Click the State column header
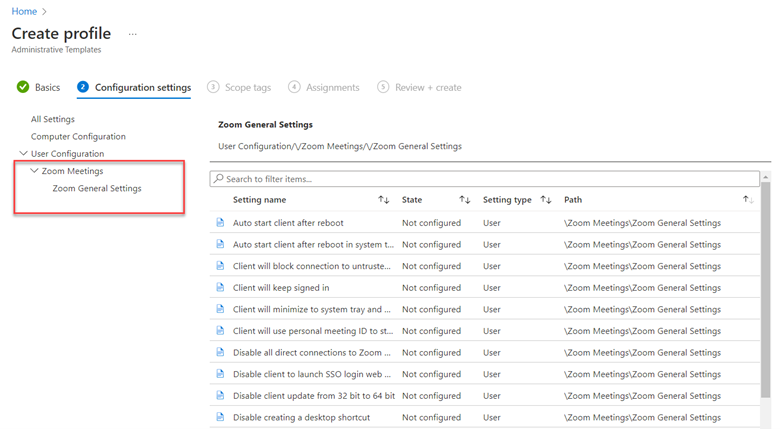The width and height of the screenshot is (780, 429). point(412,200)
